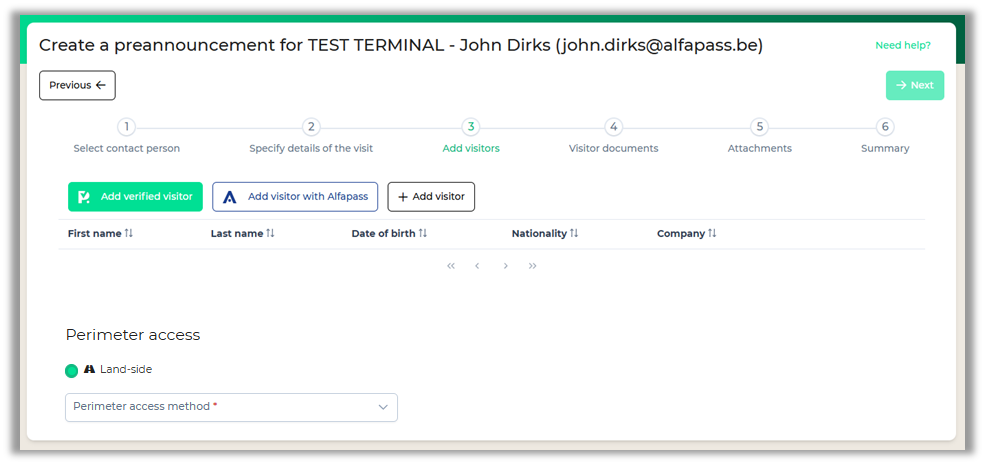The height and width of the screenshot is (465, 985).
Task: Jump to last page of visitors
Action: [x=532, y=266]
